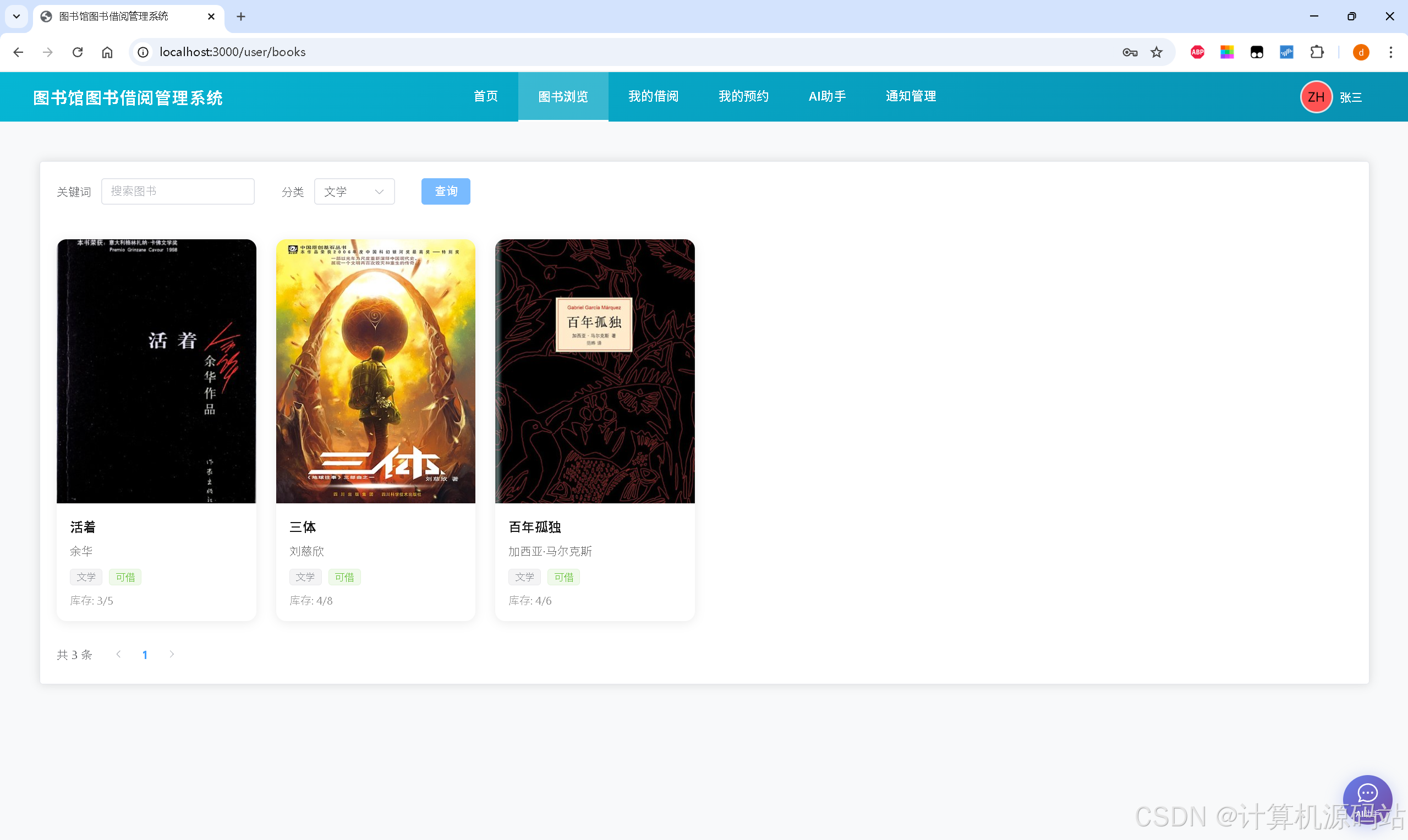The height and width of the screenshot is (840, 1408).
Task: Click the ZH user avatar
Action: [1315, 97]
